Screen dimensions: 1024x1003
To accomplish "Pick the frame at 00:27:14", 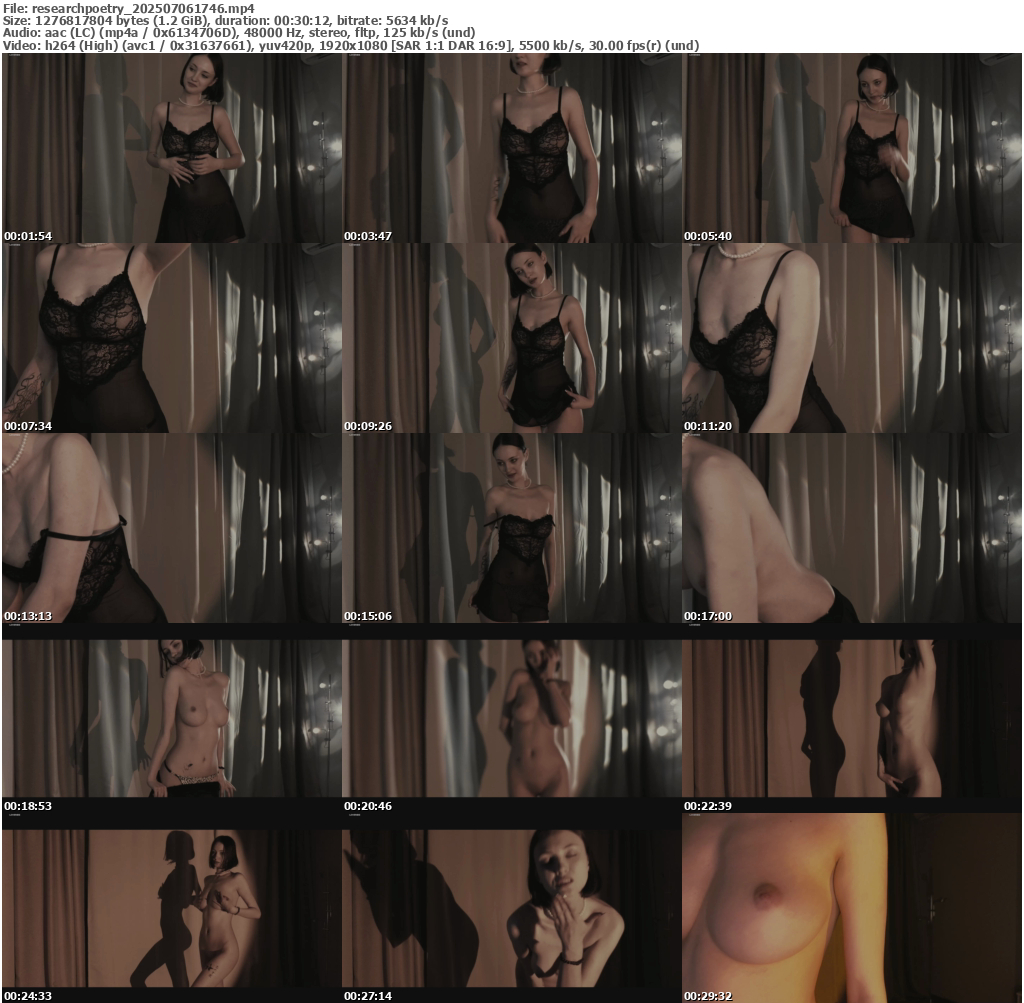I will tap(512, 908).
